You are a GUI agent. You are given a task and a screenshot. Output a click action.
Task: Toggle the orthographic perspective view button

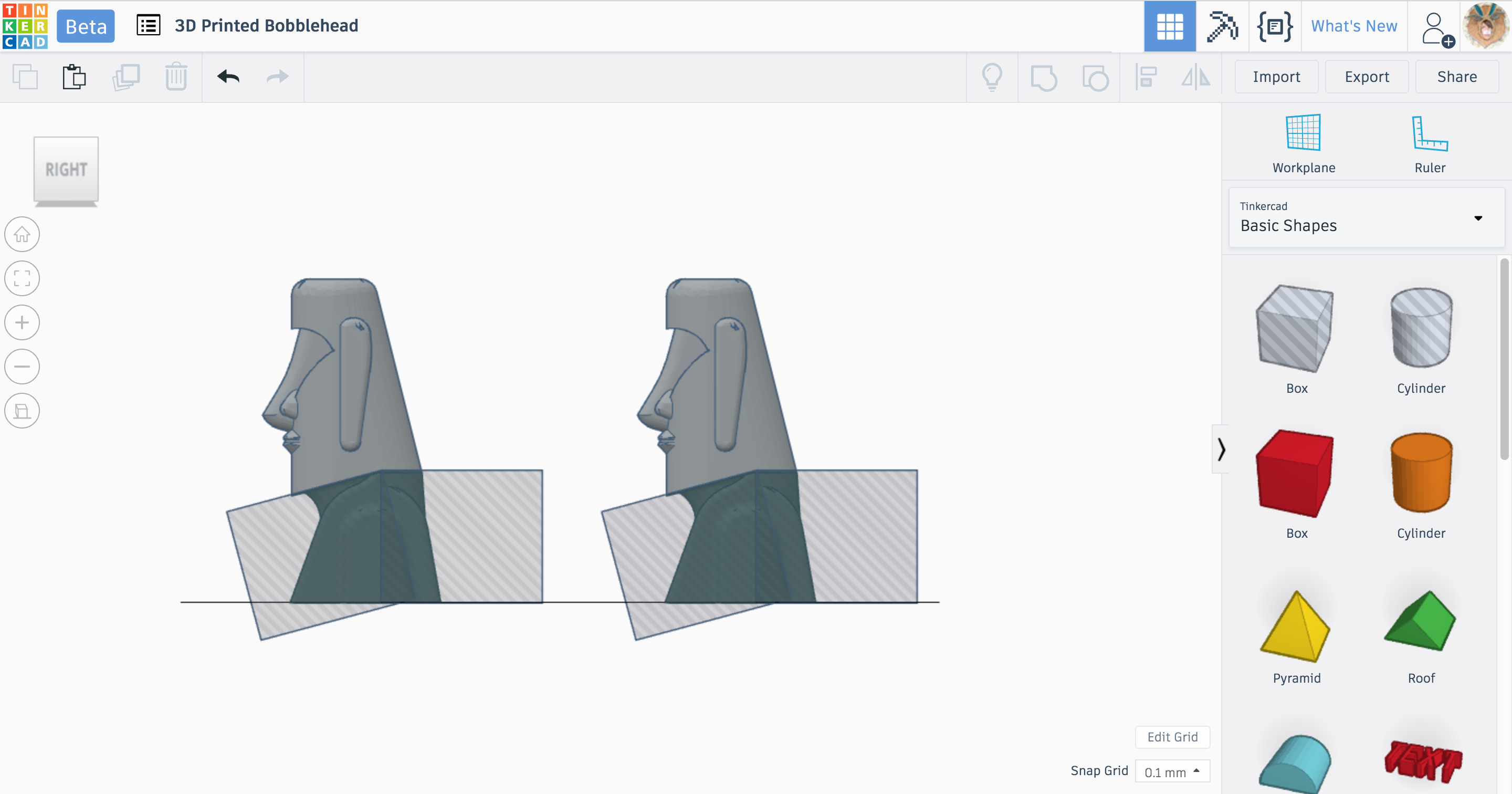[22, 411]
